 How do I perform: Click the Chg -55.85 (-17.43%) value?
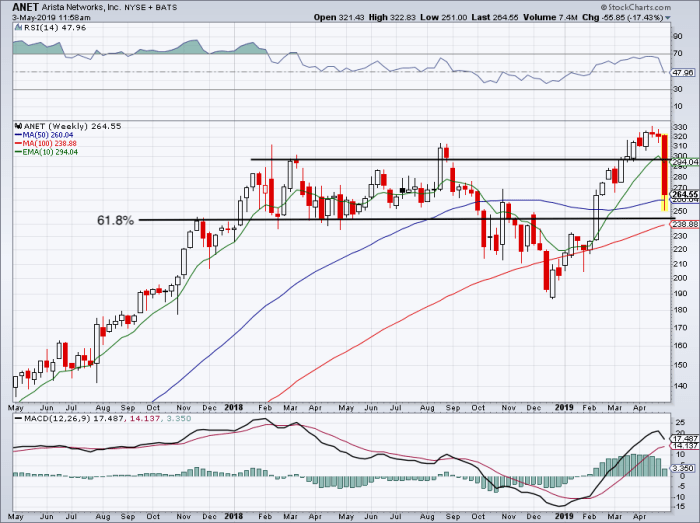622,17
